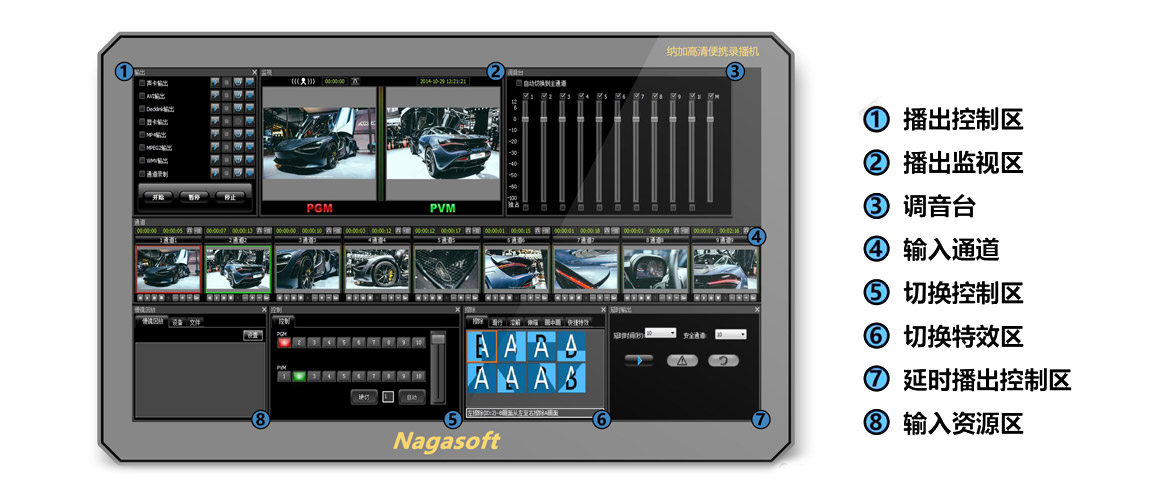This screenshot has height=500, width=1170.
Task: Click the last blue icon in the 声卡输出 row
Action: [x=250, y=83]
